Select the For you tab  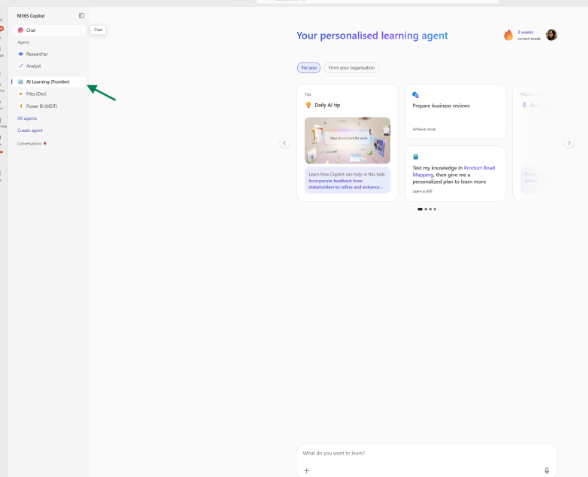(309, 68)
